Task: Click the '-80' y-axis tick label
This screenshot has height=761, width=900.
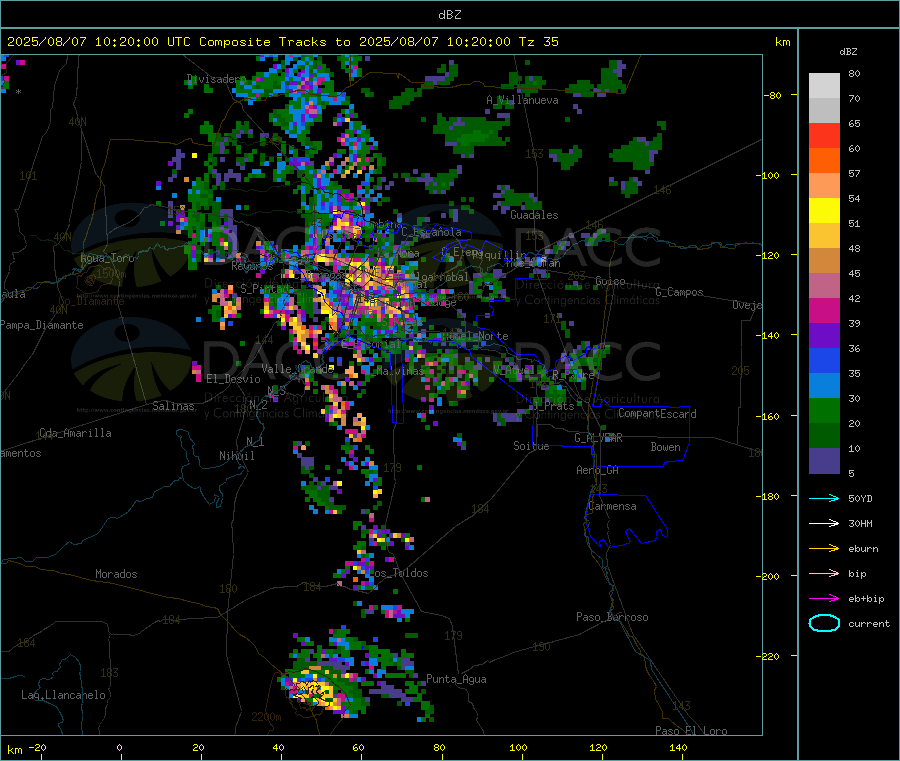Action: 772,95
